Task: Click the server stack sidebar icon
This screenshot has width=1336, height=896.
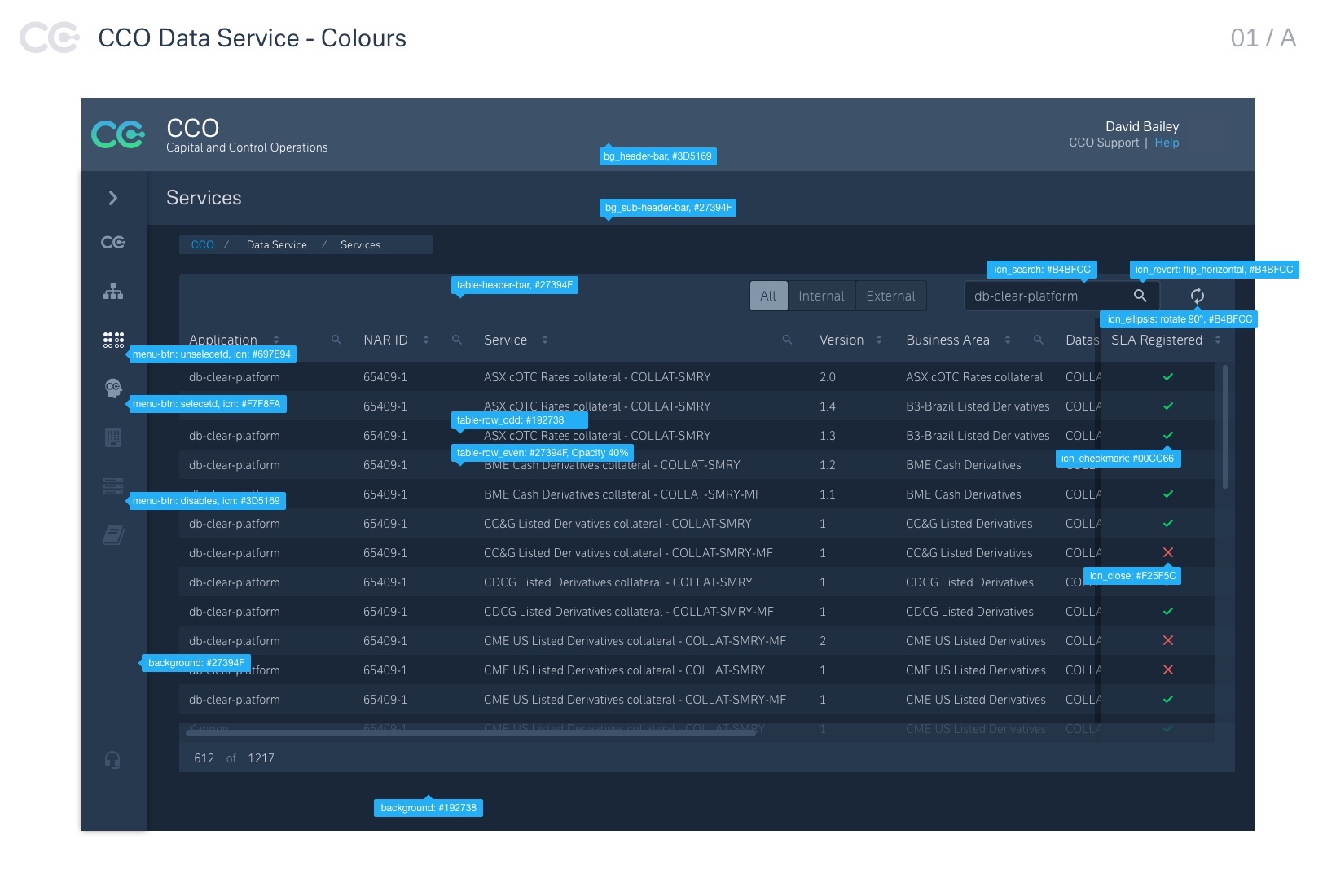Action: 113,486
